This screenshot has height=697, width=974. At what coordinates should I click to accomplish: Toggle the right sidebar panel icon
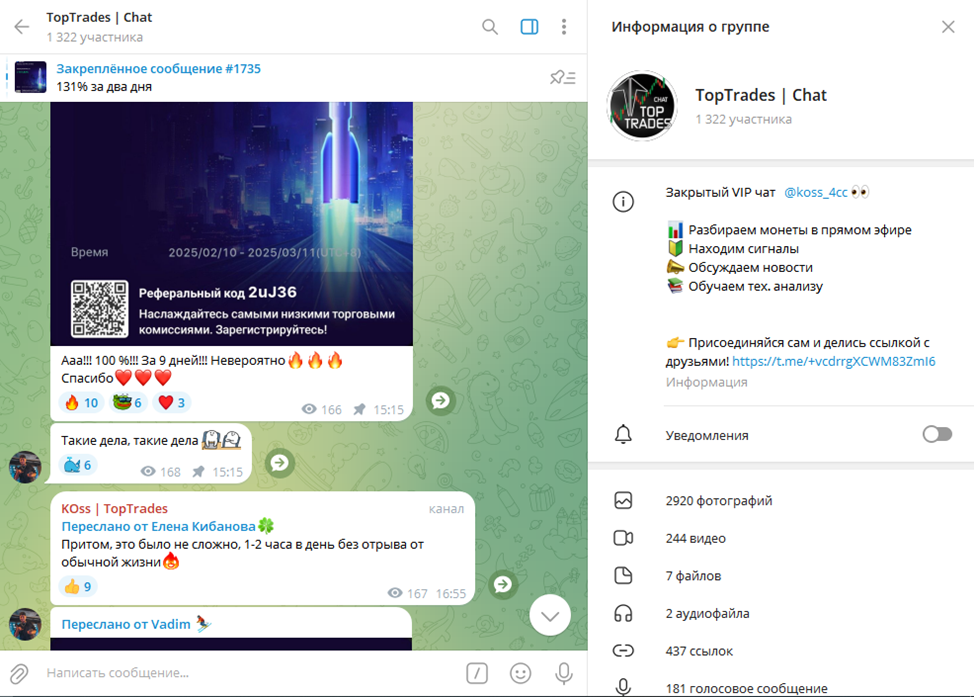click(x=529, y=27)
